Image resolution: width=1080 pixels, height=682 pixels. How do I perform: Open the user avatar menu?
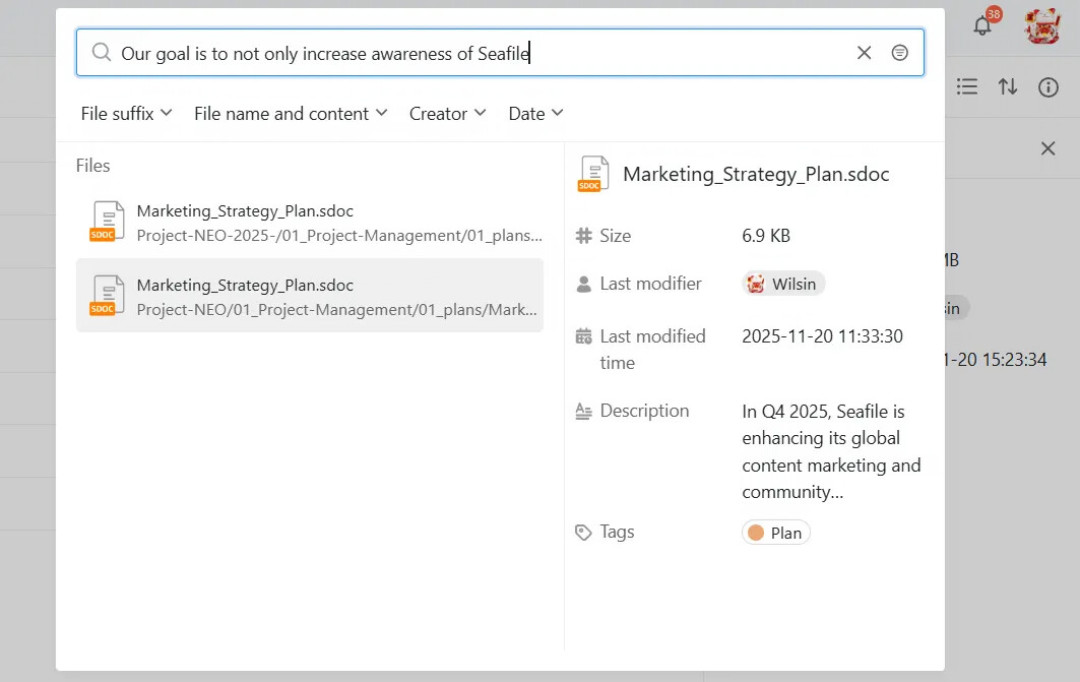pyautogui.click(x=1042, y=26)
